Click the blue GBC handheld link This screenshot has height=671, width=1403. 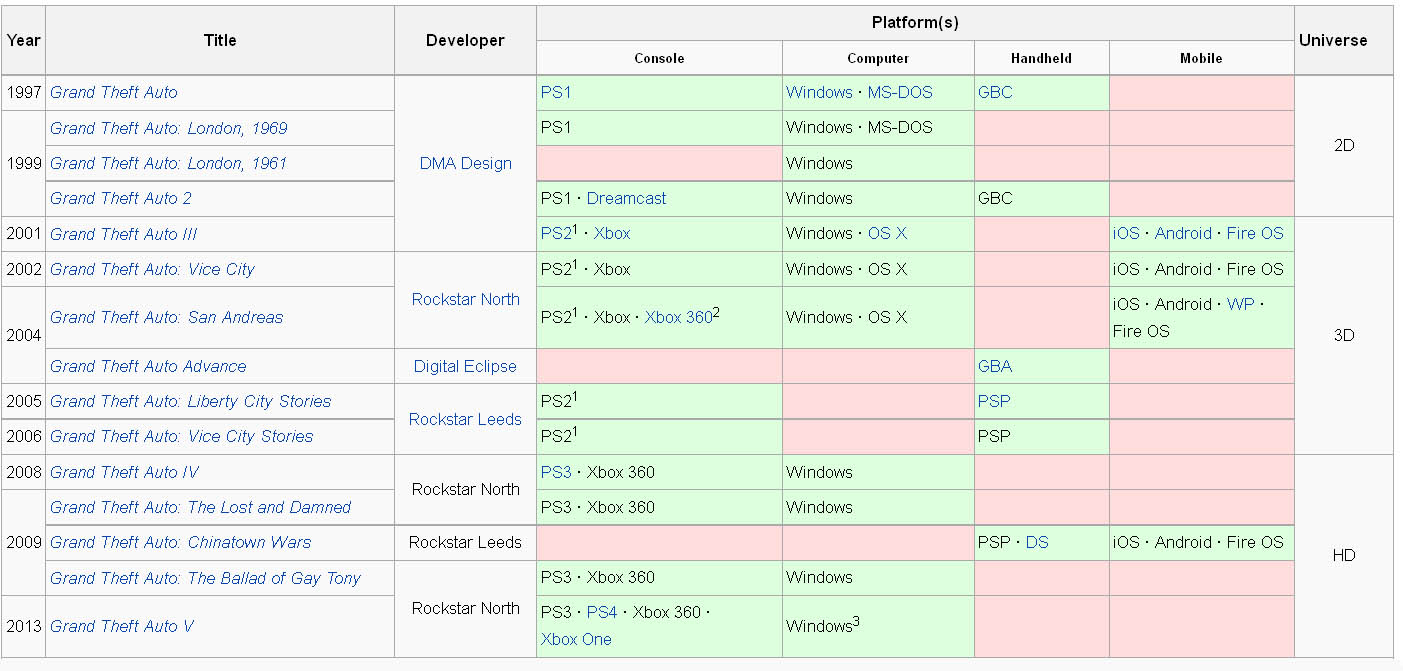[x=995, y=92]
